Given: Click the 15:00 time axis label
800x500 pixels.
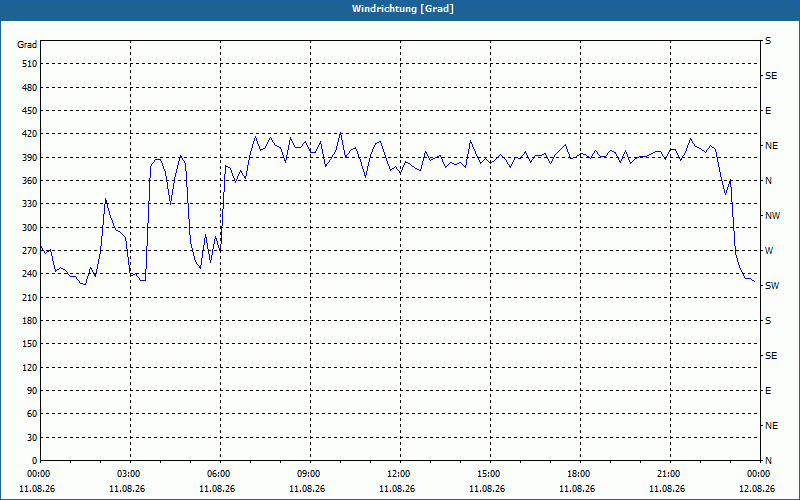Looking at the screenshot, I should pos(489,474).
